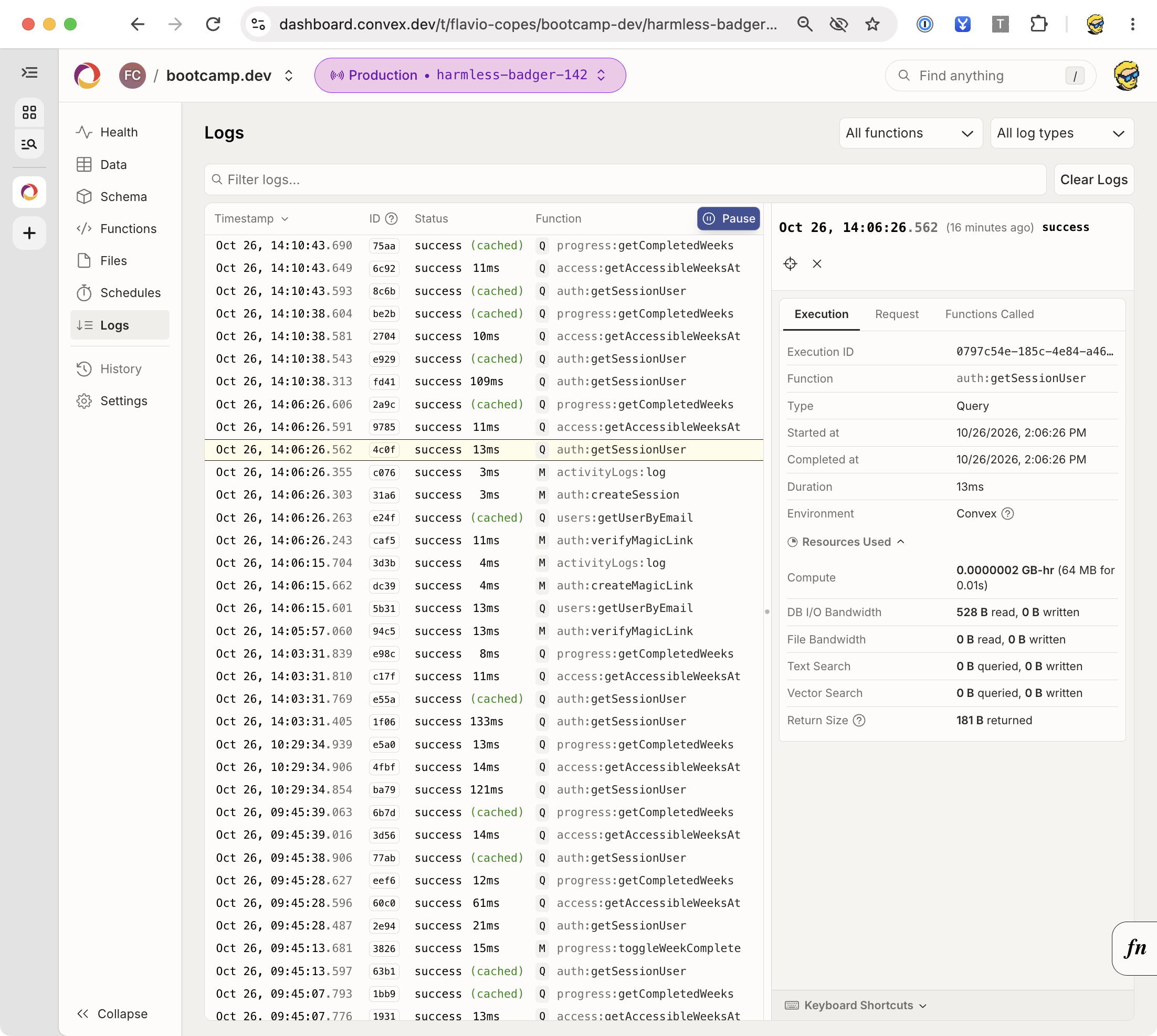This screenshot has width=1157, height=1036.
Task: Collapse the Resources Used section
Action: 846,542
